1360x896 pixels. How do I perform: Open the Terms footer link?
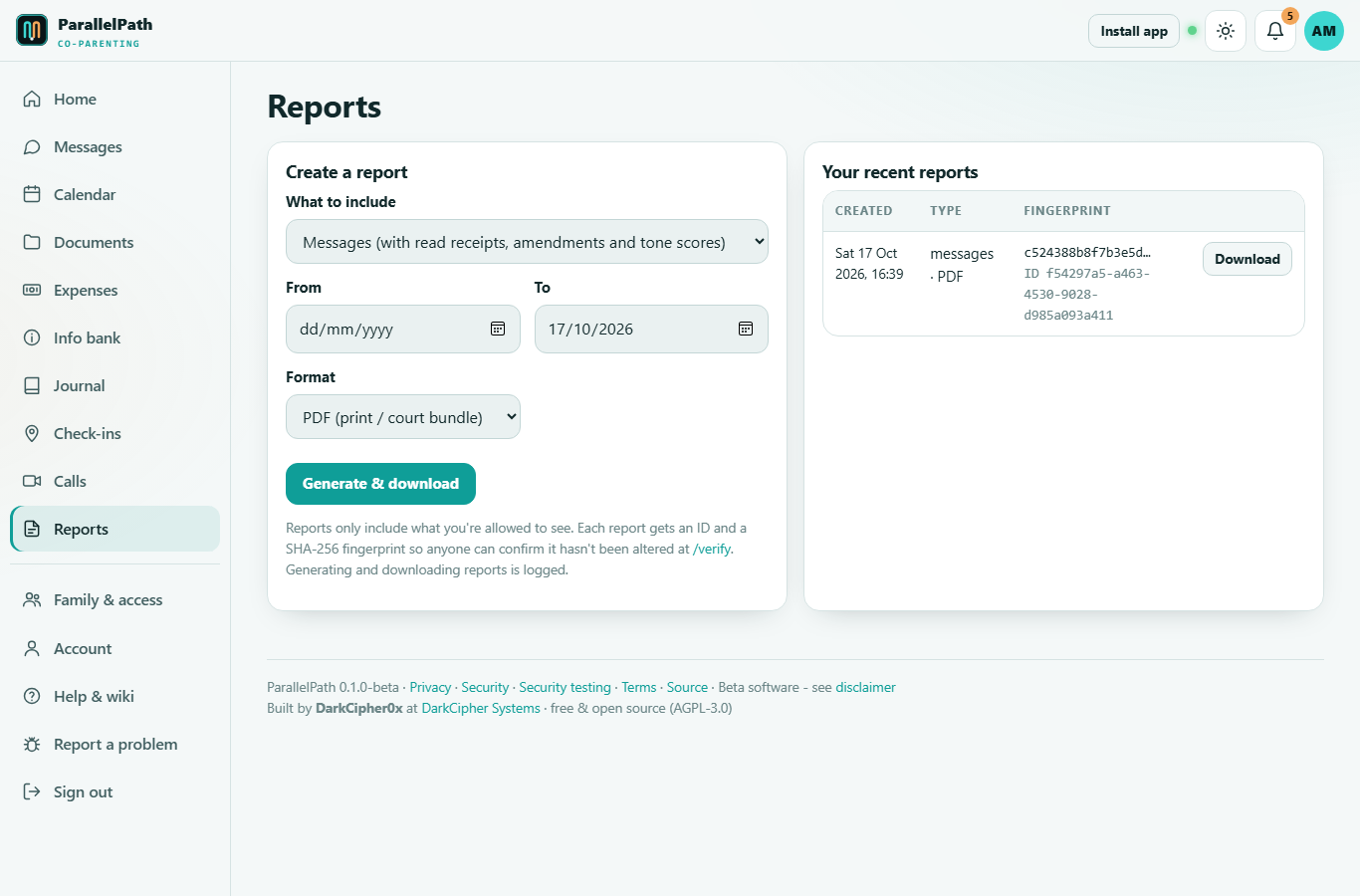click(x=639, y=687)
